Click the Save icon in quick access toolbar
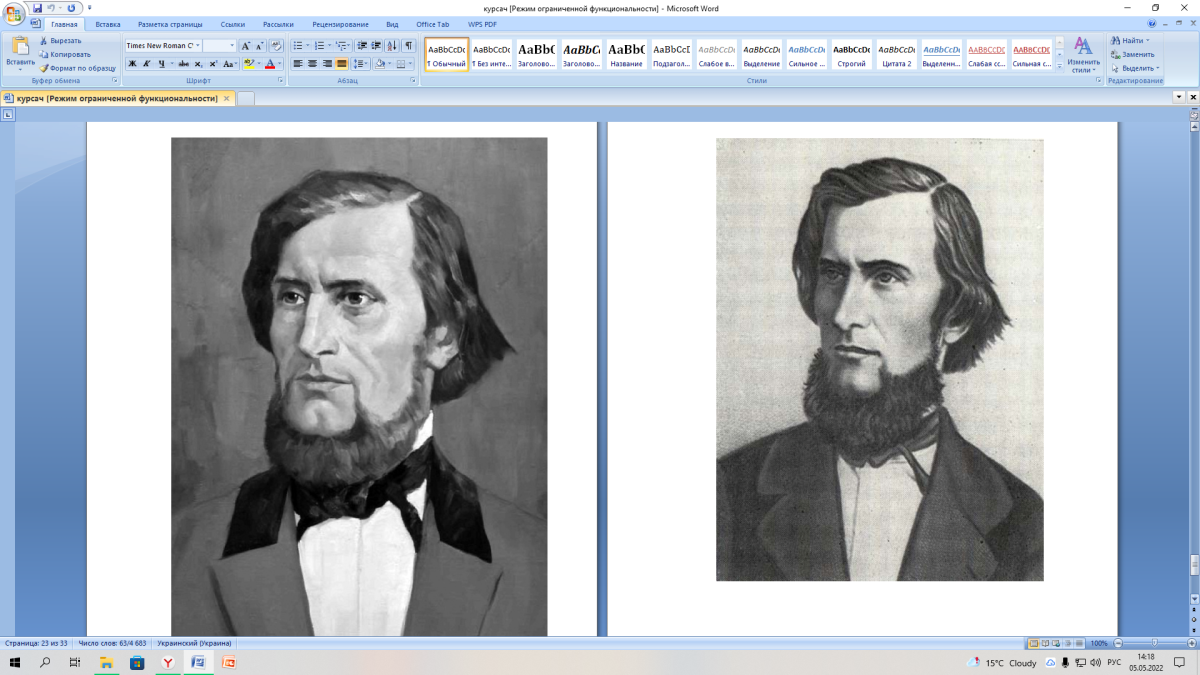 38,8
